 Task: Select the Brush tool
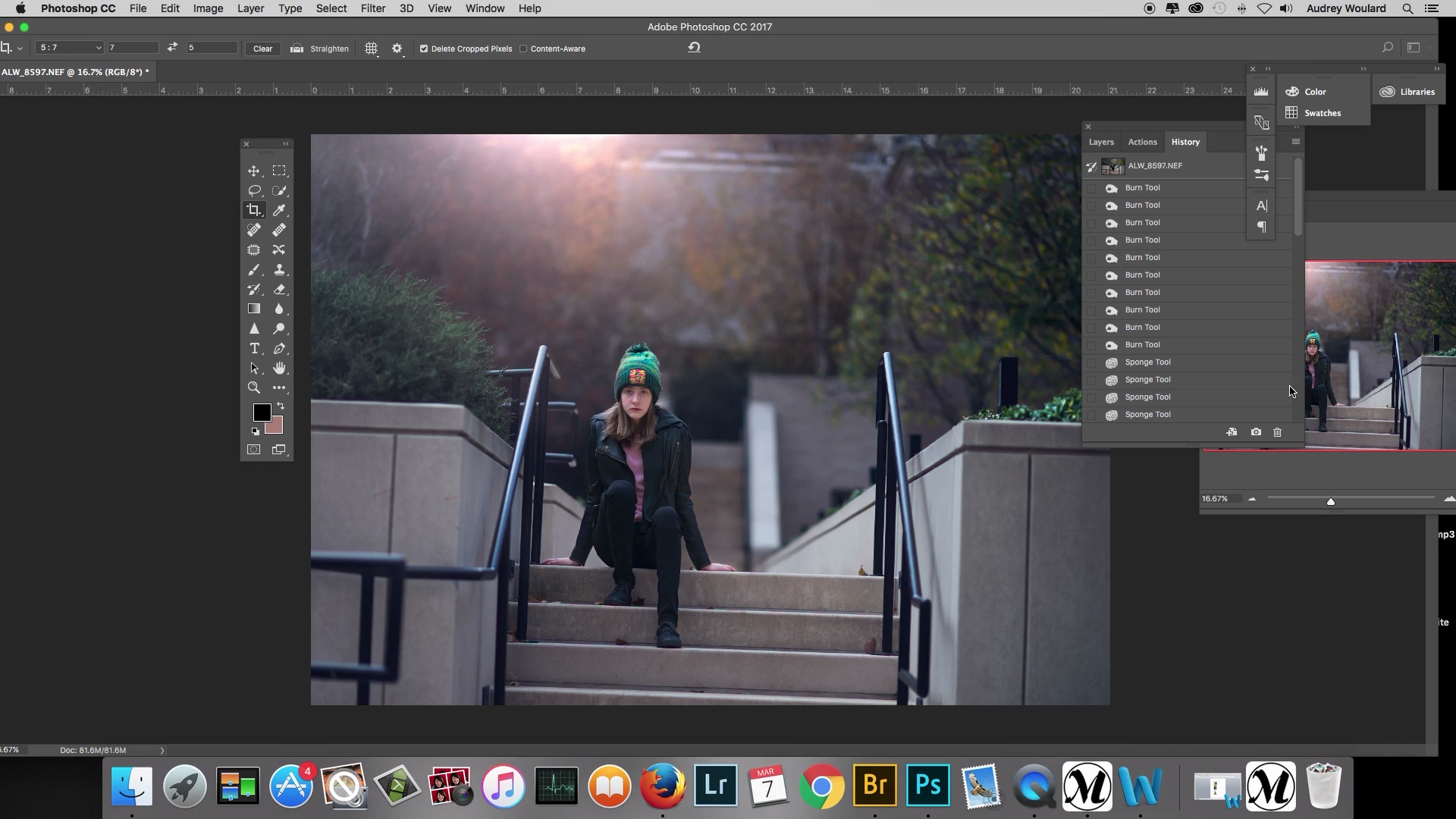pos(254,269)
